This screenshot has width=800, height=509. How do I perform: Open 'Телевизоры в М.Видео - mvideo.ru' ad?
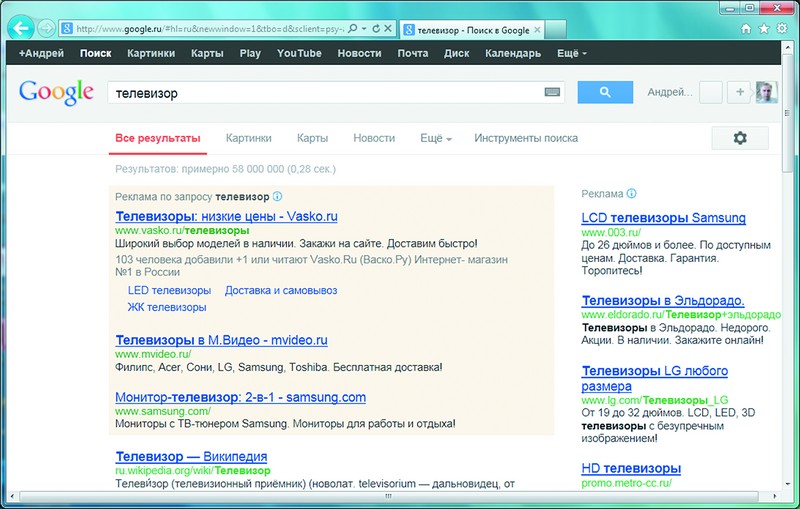coord(221,340)
